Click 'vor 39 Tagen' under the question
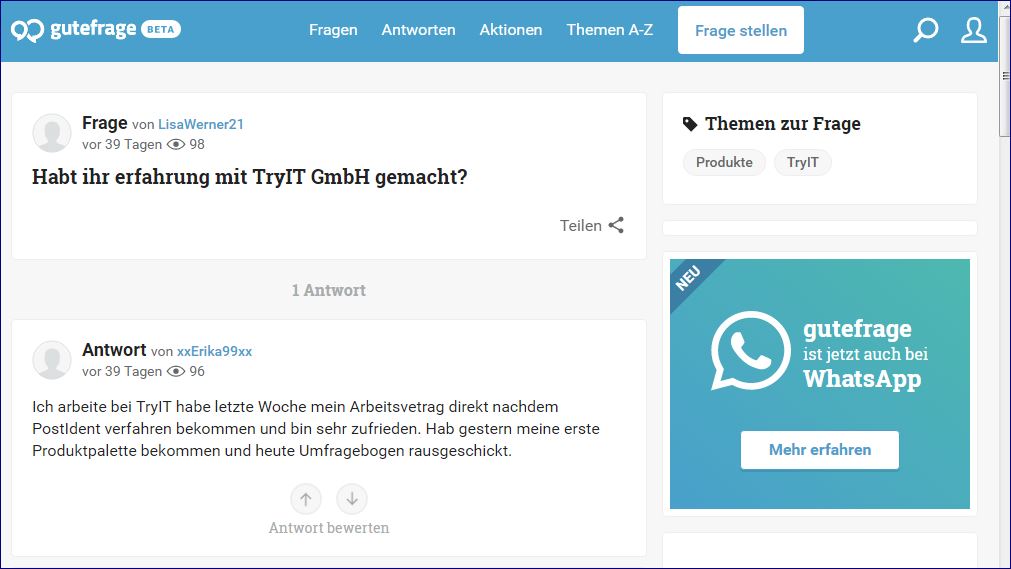This screenshot has width=1011, height=569. point(122,145)
